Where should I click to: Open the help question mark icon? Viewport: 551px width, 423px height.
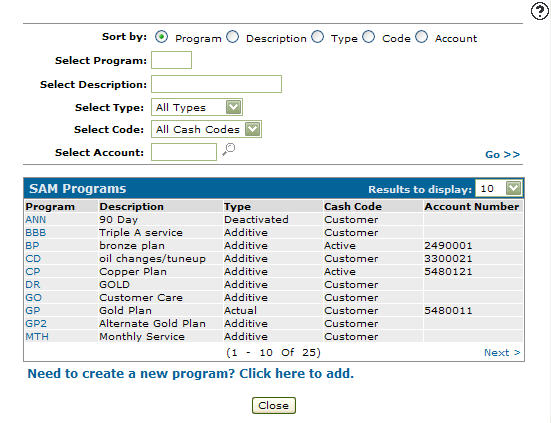539,12
